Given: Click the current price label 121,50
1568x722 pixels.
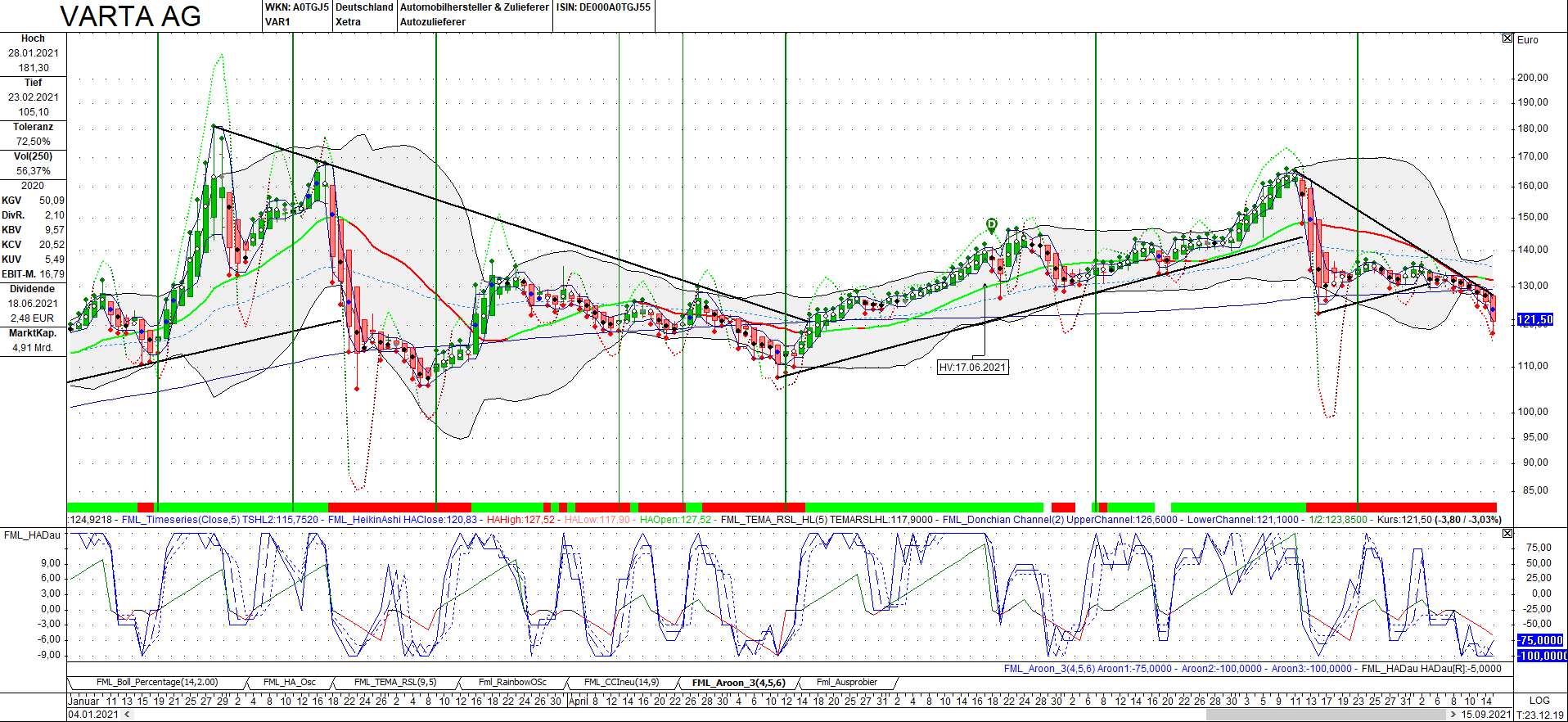Looking at the screenshot, I should 1535,320.
